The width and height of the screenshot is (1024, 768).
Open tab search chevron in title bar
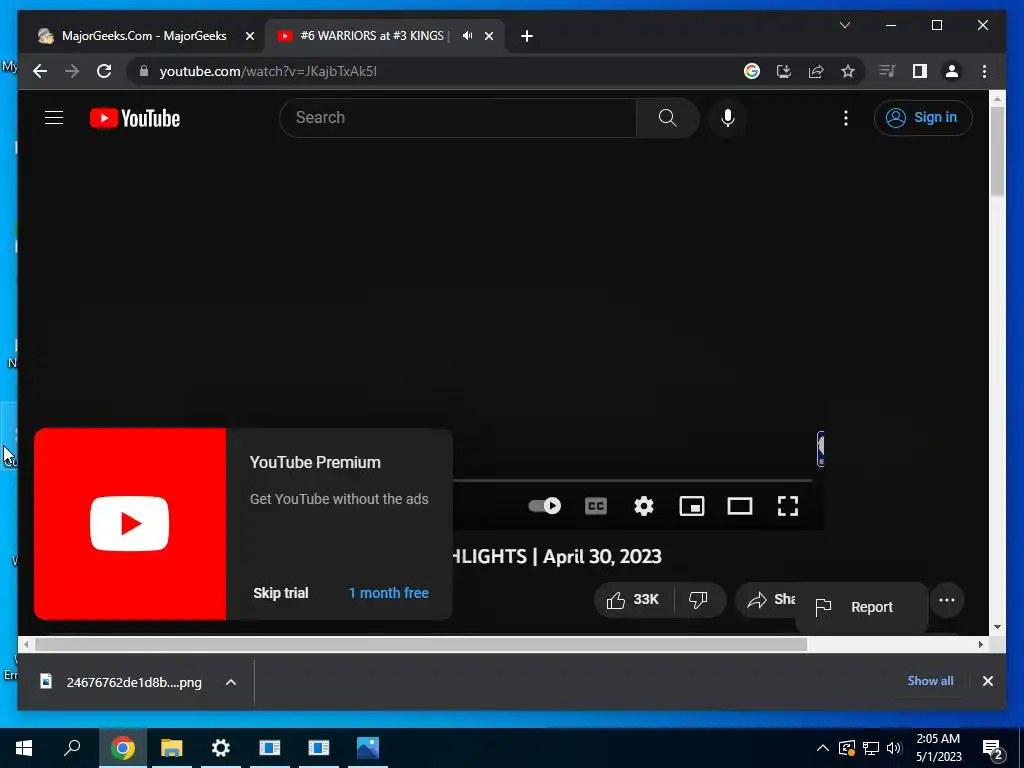point(844,25)
